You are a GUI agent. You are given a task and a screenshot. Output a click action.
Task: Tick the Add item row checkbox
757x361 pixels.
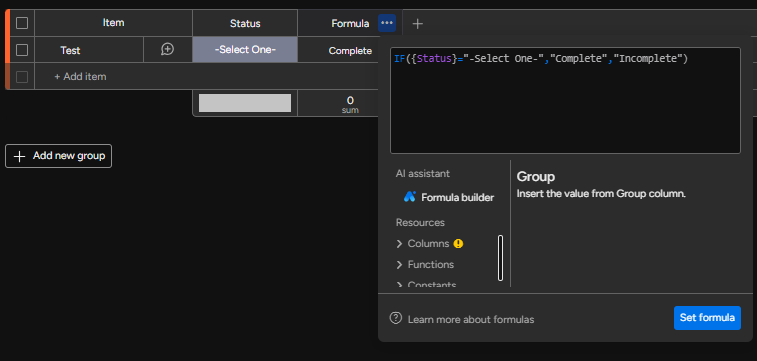pos(22,77)
